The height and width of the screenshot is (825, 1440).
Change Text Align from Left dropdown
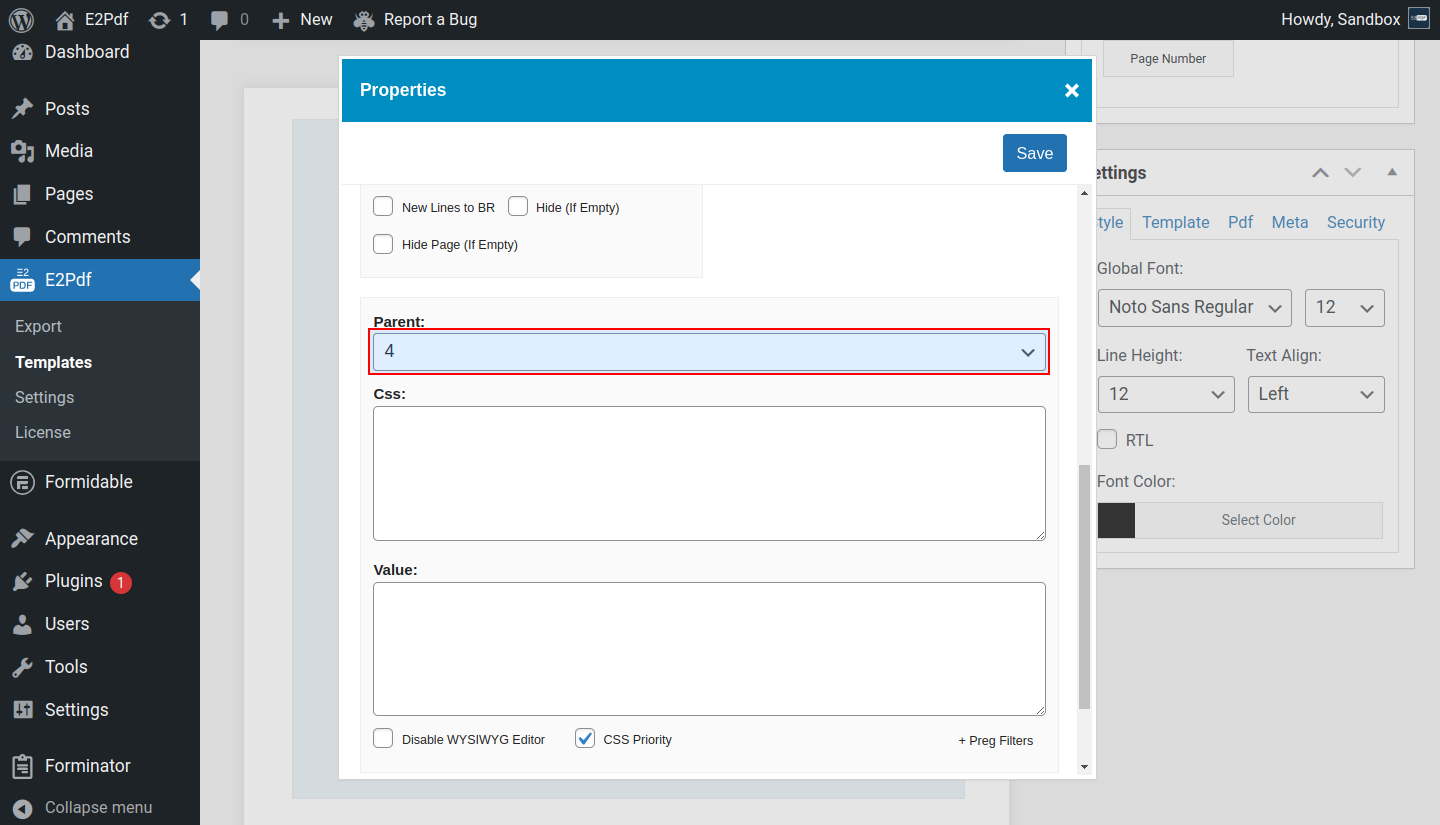point(1315,394)
